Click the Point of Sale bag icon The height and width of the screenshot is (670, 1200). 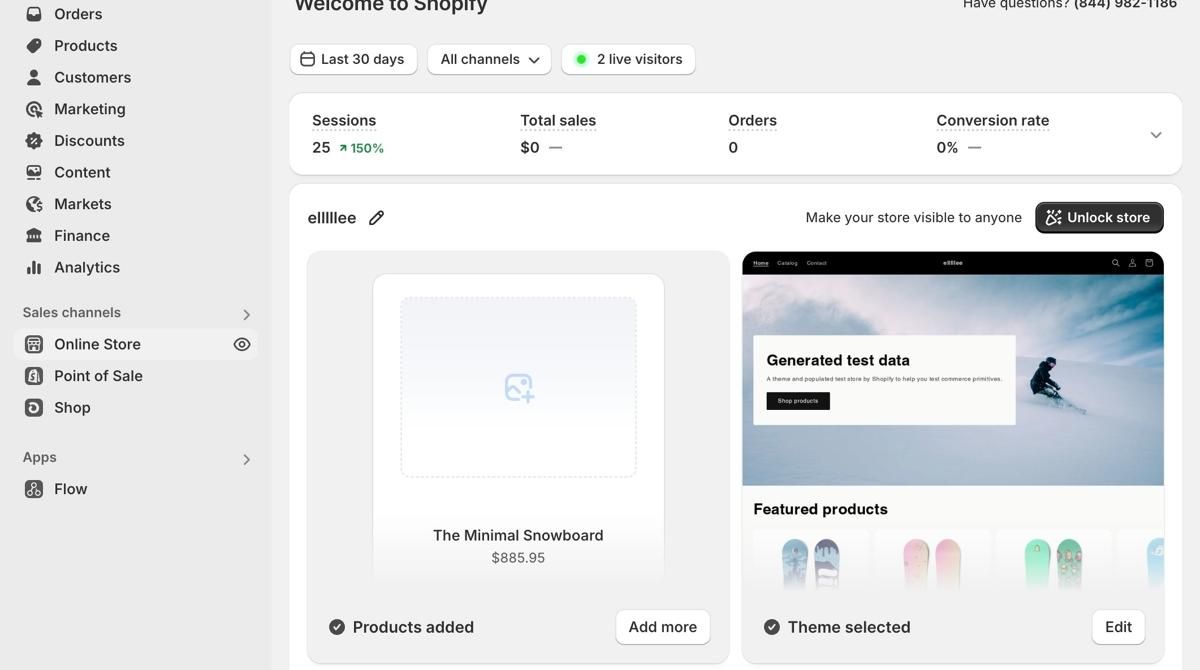click(x=34, y=376)
